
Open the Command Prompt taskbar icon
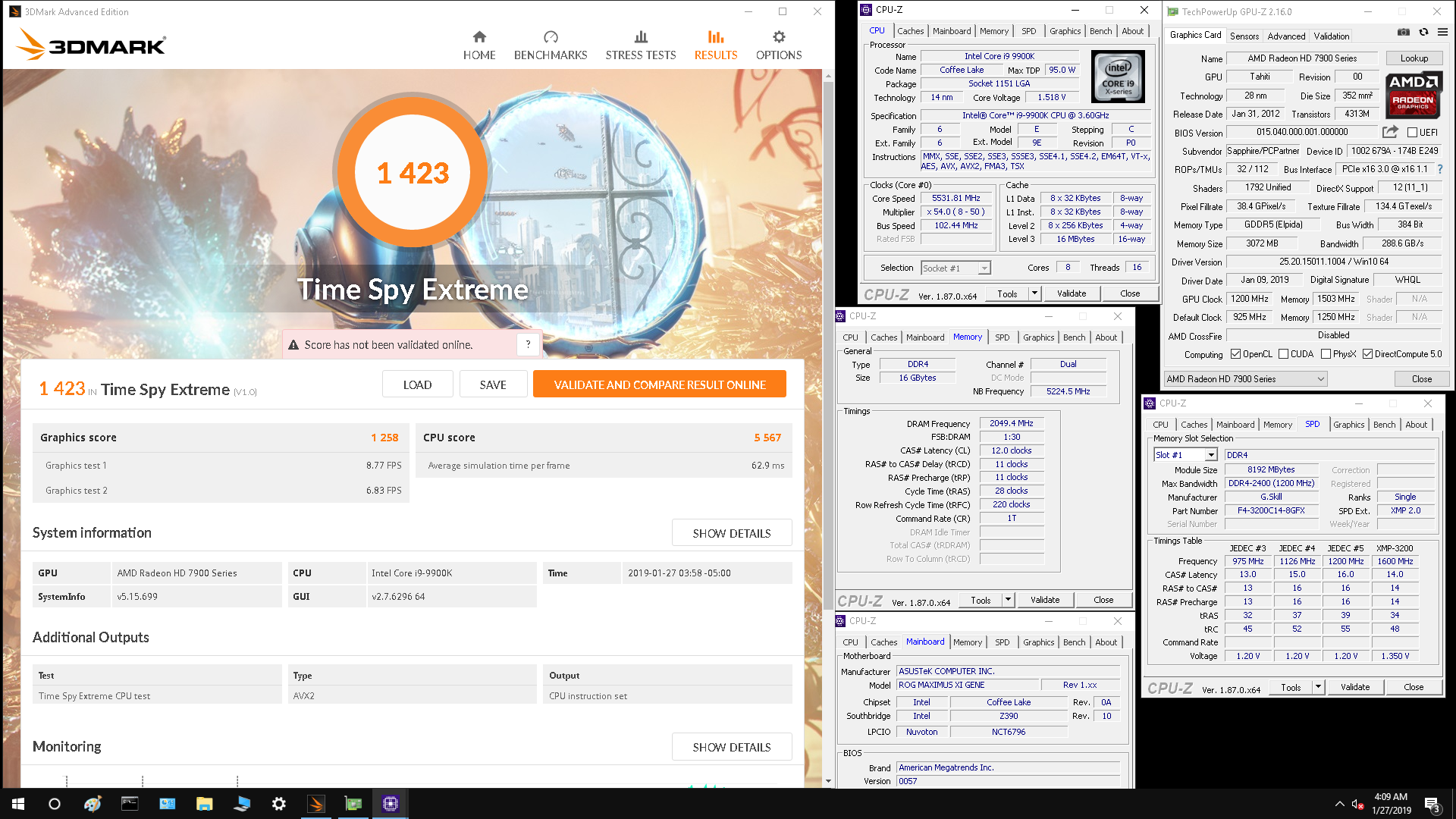(x=130, y=804)
